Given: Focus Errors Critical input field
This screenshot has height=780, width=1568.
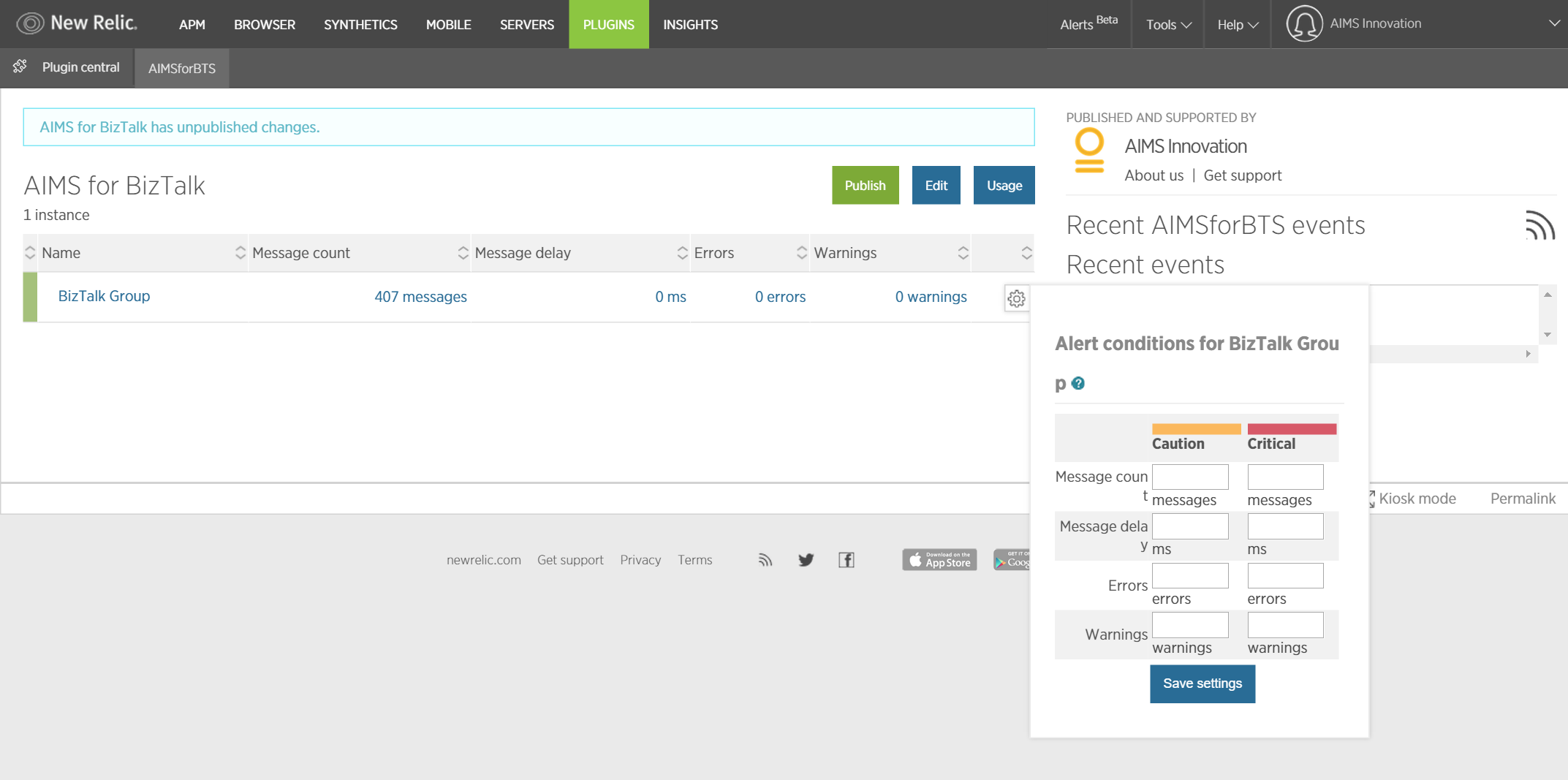Looking at the screenshot, I should click(1285, 575).
